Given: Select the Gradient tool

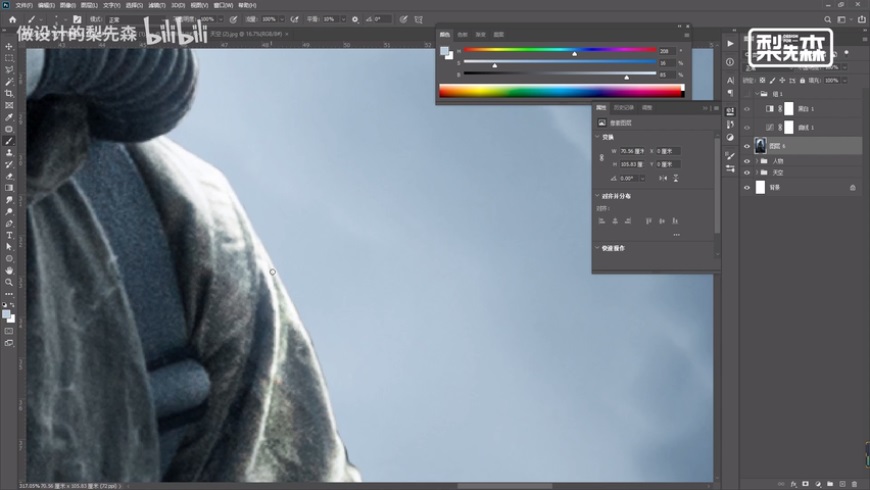Looking at the screenshot, I should click(9, 188).
